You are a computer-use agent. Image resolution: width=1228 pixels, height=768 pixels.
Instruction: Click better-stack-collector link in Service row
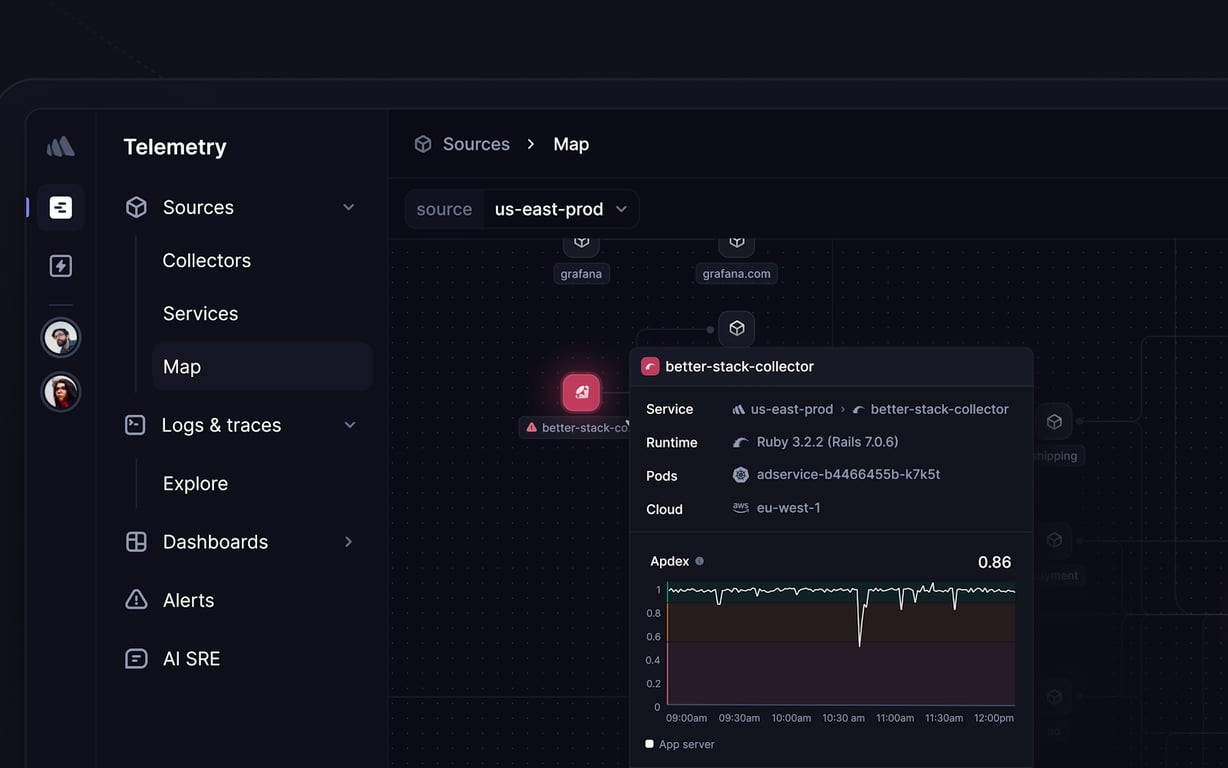(940, 409)
